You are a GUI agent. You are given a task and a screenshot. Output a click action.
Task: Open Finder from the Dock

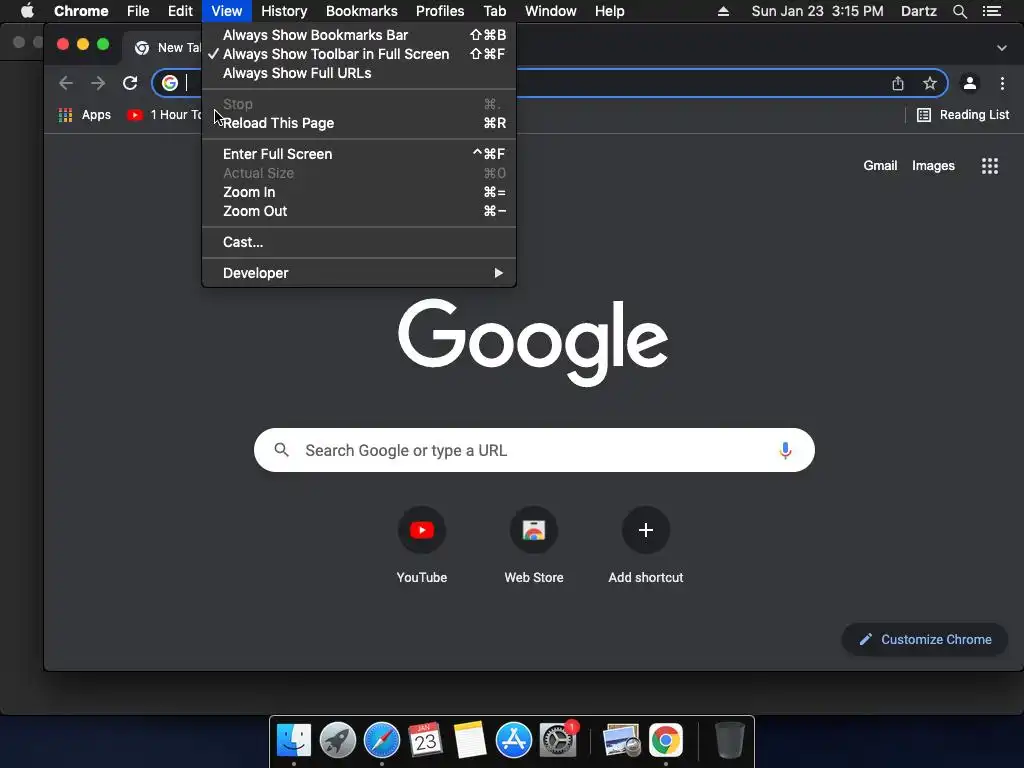click(x=294, y=740)
